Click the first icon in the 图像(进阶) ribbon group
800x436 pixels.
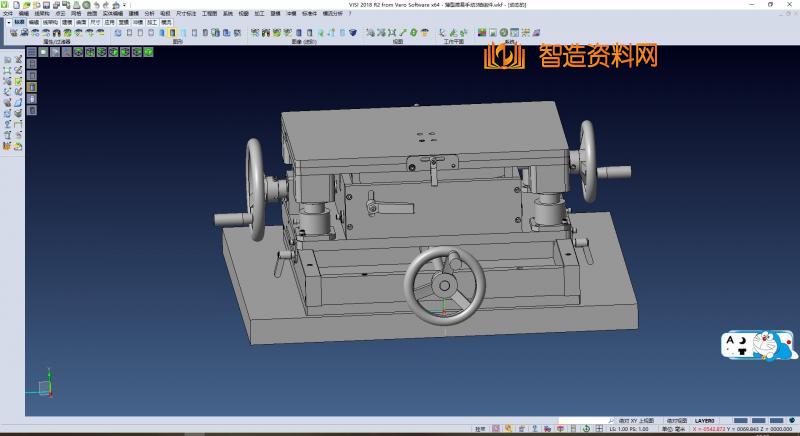pos(254,33)
